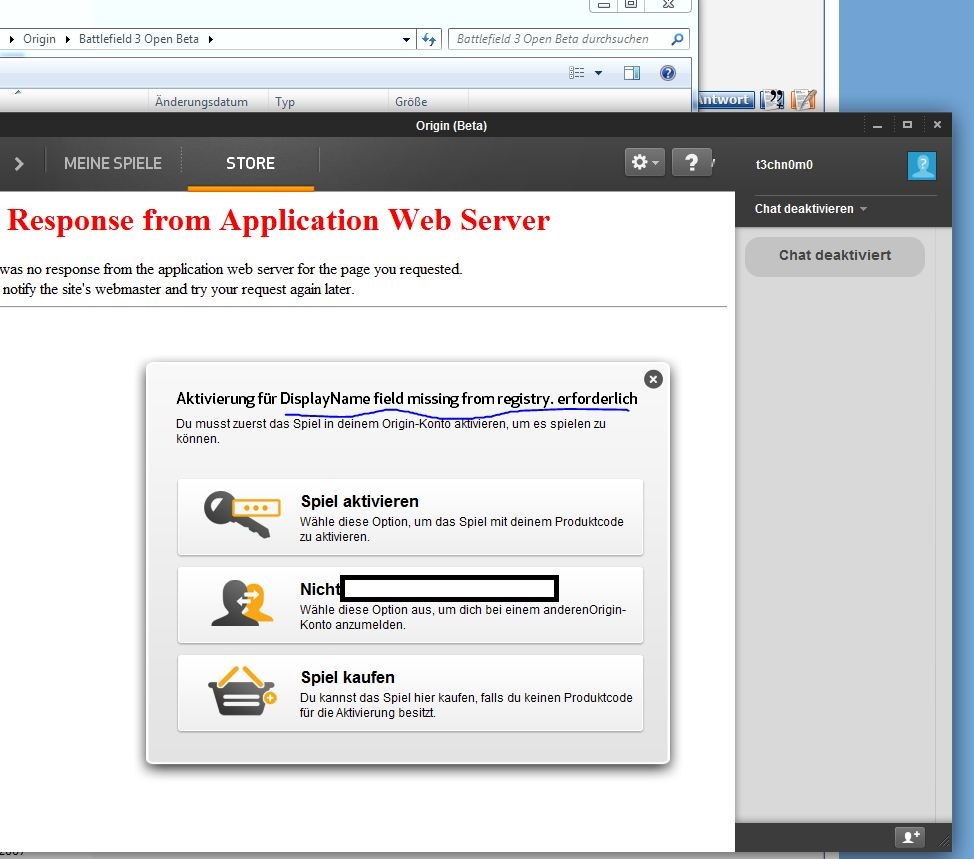Open the Origin settings gear menu
Image resolution: width=974 pixels, height=859 pixels.
point(644,163)
